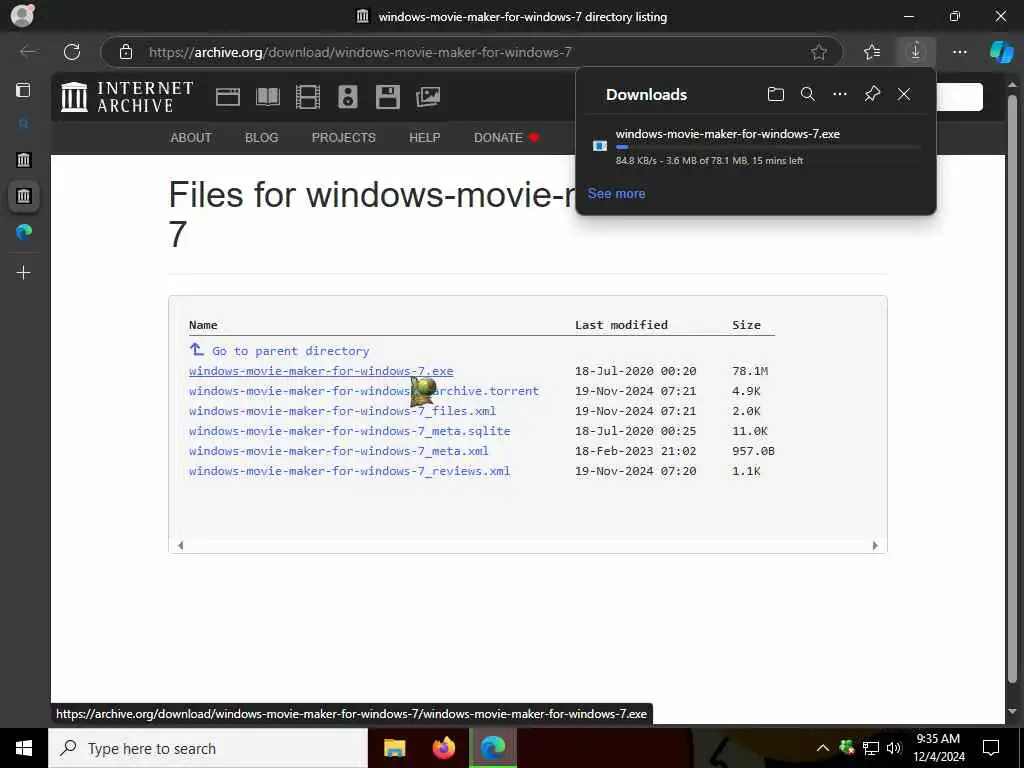Click the Edge profile avatar icon

tap(22, 16)
